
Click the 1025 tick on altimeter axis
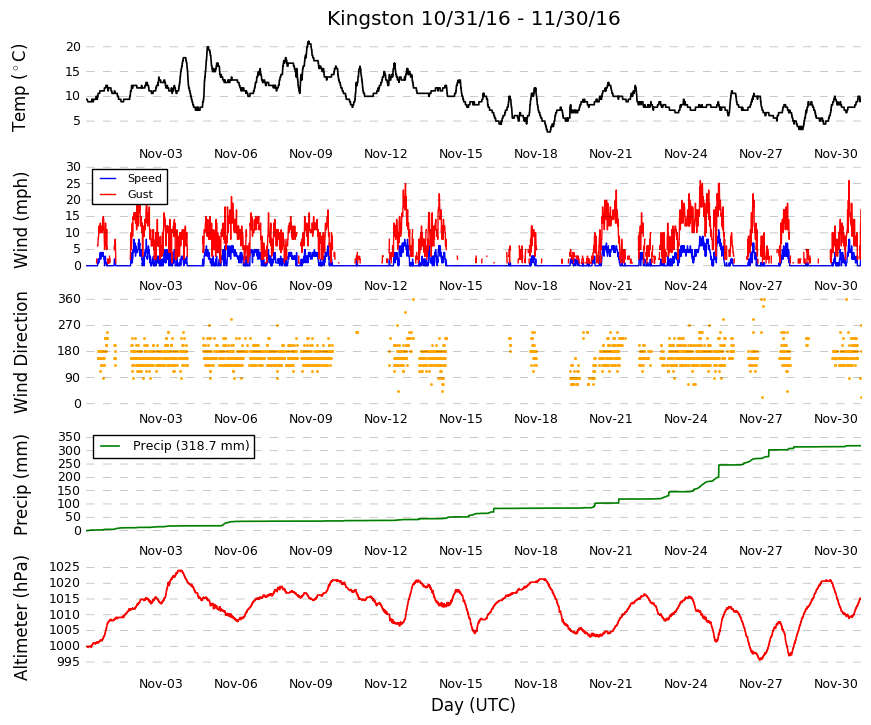pos(64,567)
